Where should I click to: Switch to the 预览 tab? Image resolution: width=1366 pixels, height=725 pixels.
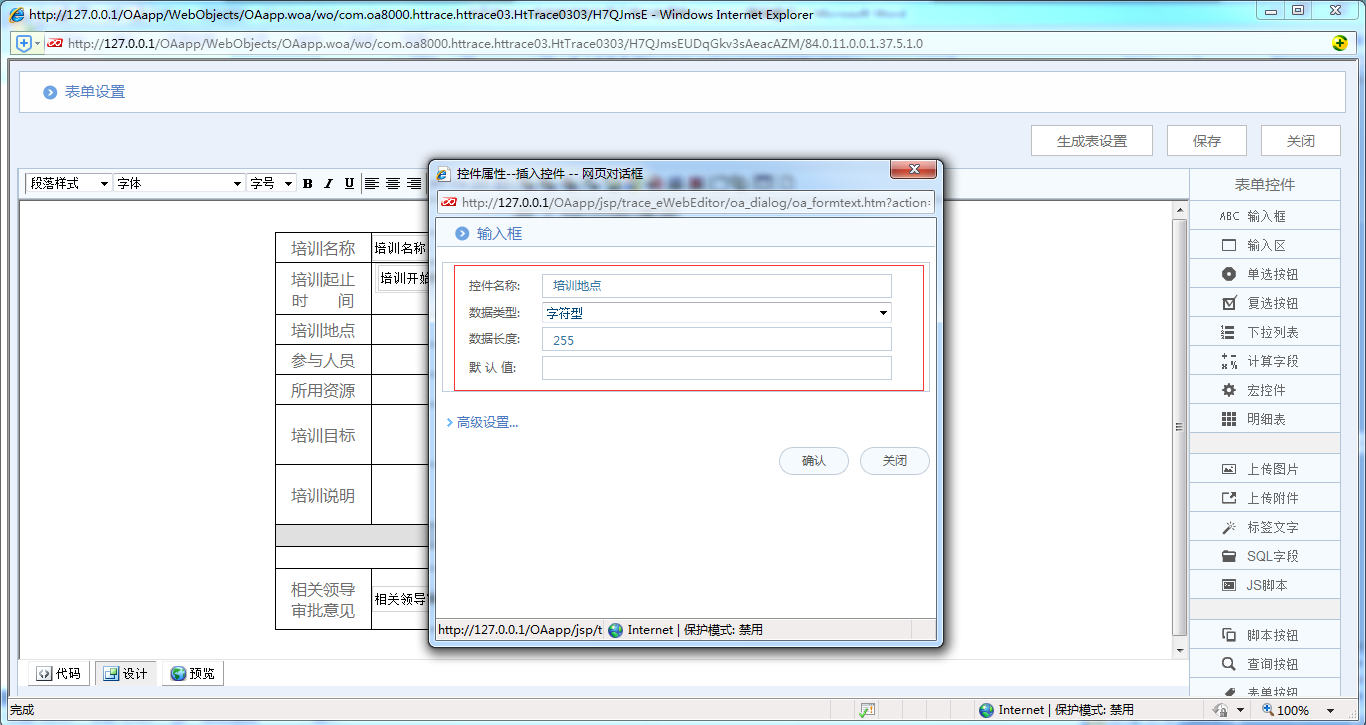click(x=192, y=673)
